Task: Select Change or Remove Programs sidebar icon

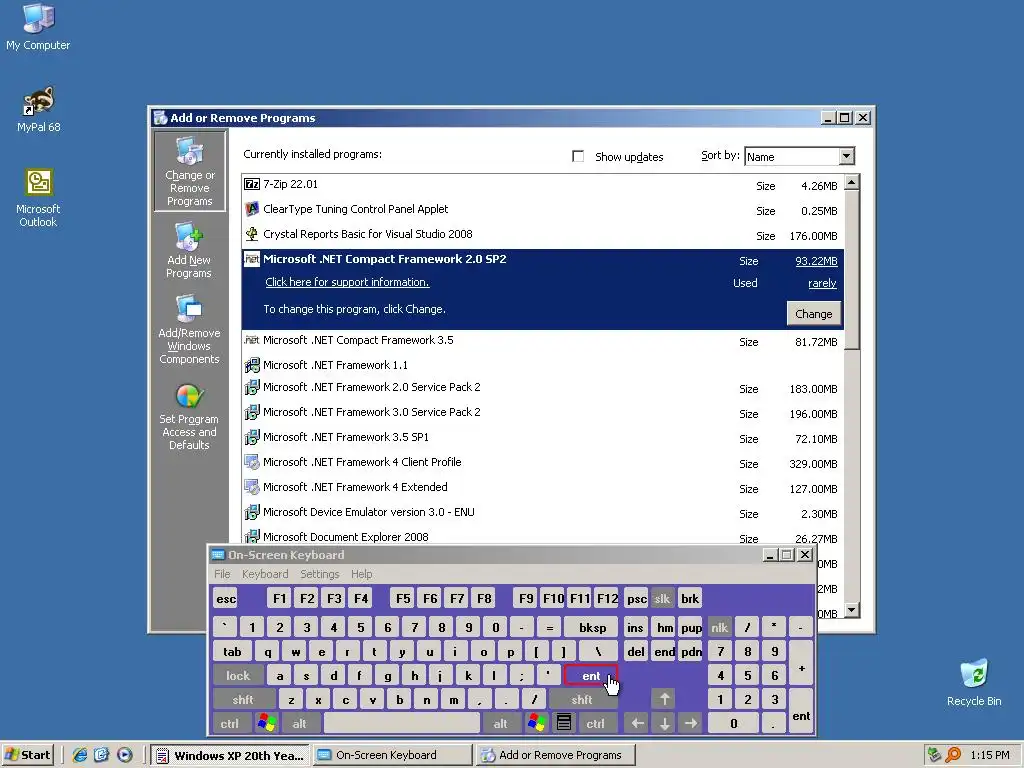Action: pyautogui.click(x=189, y=170)
